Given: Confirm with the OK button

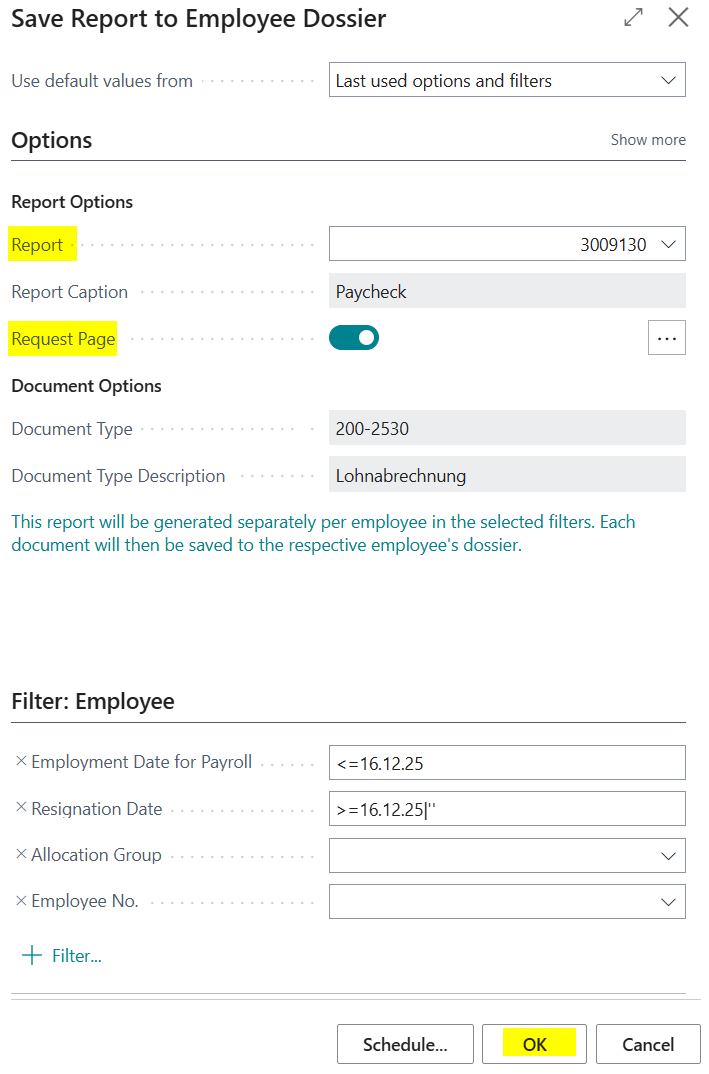Looking at the screenshot, I should click(x=534, y=1045).
